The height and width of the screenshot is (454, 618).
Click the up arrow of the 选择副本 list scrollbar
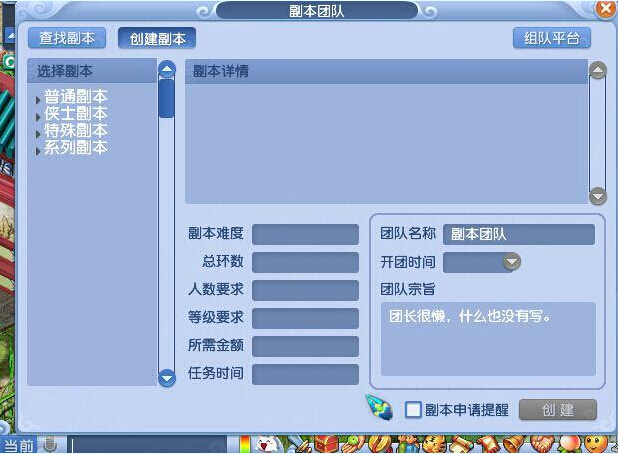point(167,69)
